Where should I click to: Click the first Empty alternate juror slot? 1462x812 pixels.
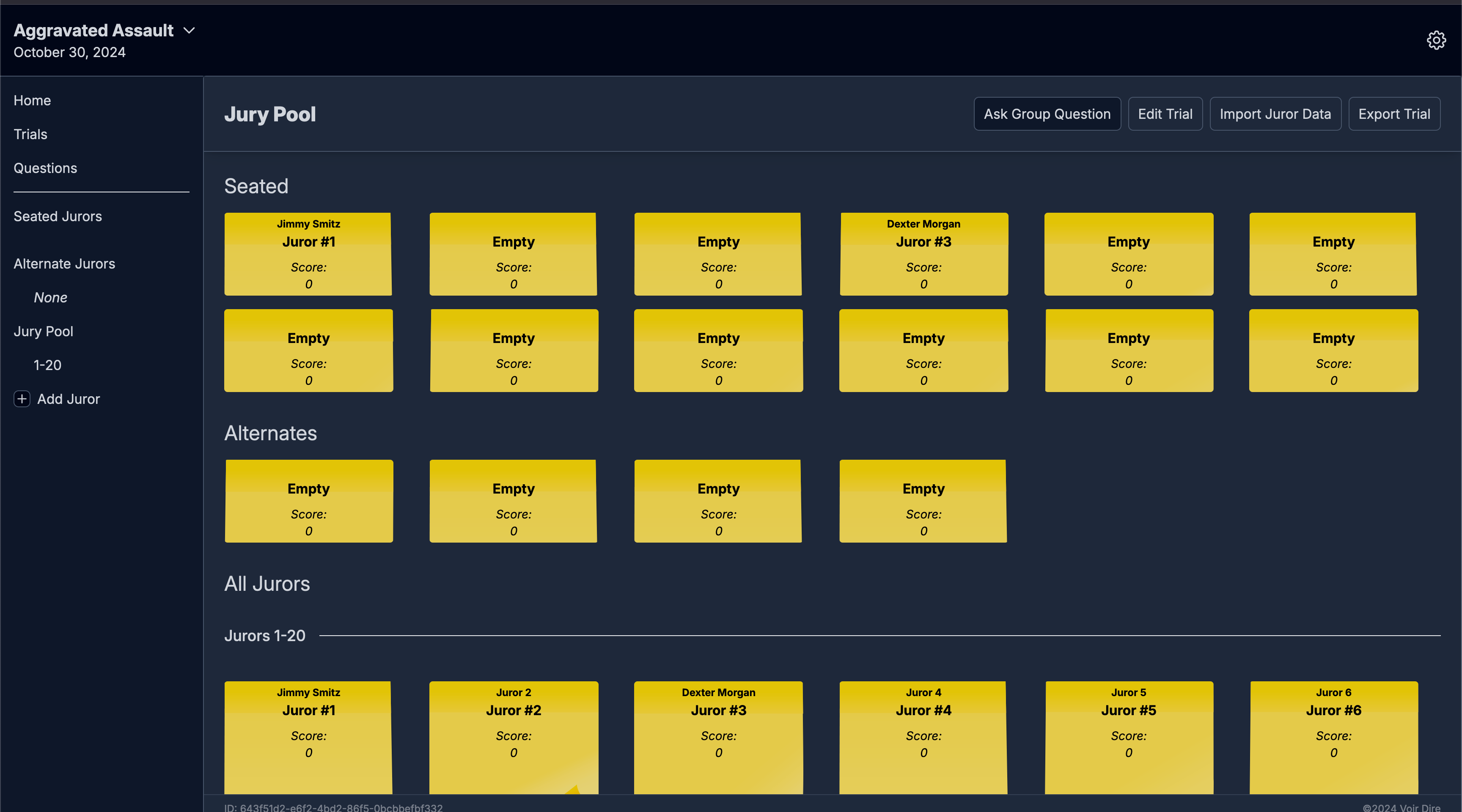click(x=309, y=501)
